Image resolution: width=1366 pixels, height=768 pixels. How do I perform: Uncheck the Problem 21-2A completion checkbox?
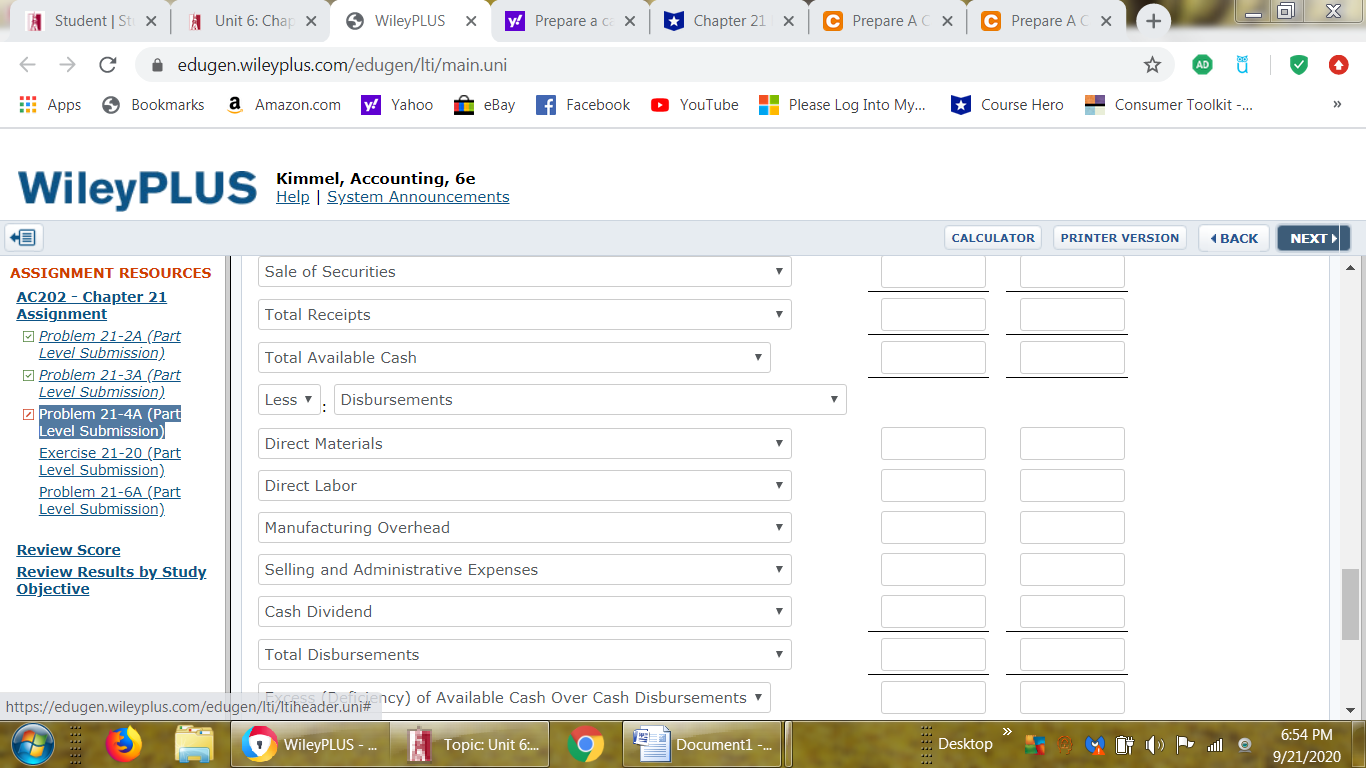(x=26, y=337)
